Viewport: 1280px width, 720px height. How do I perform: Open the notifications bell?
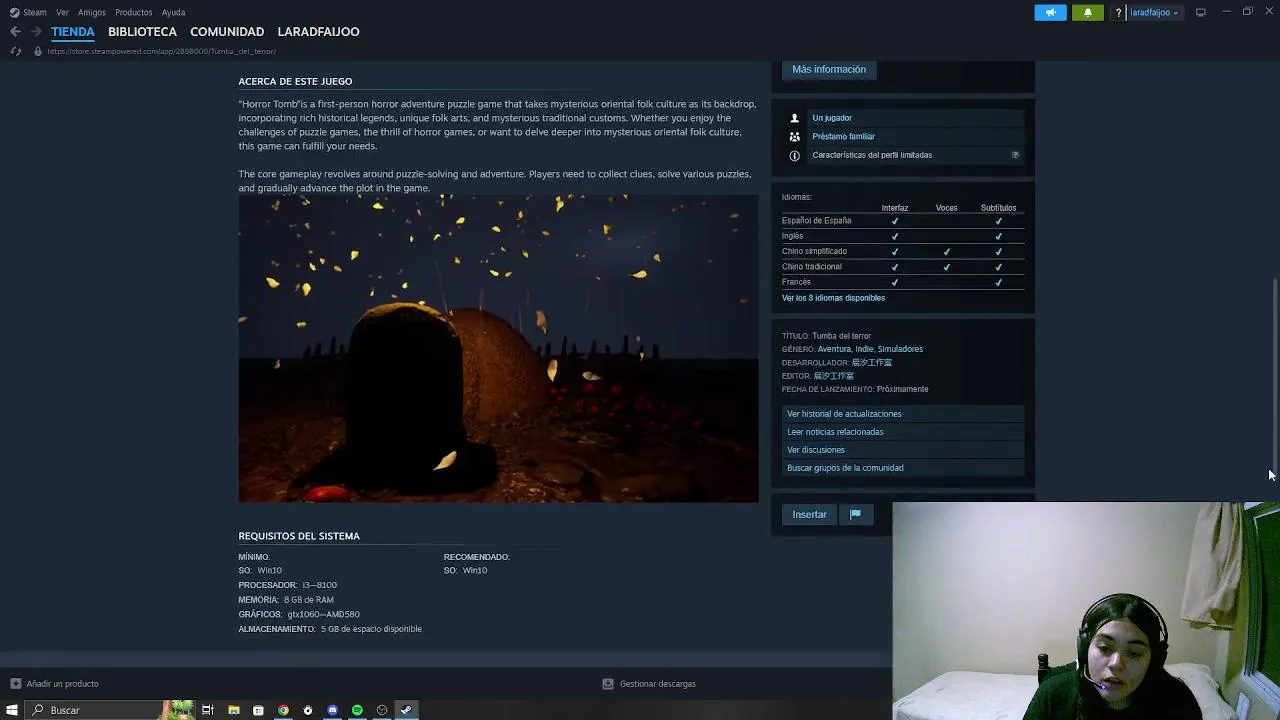coord(1088,12)
